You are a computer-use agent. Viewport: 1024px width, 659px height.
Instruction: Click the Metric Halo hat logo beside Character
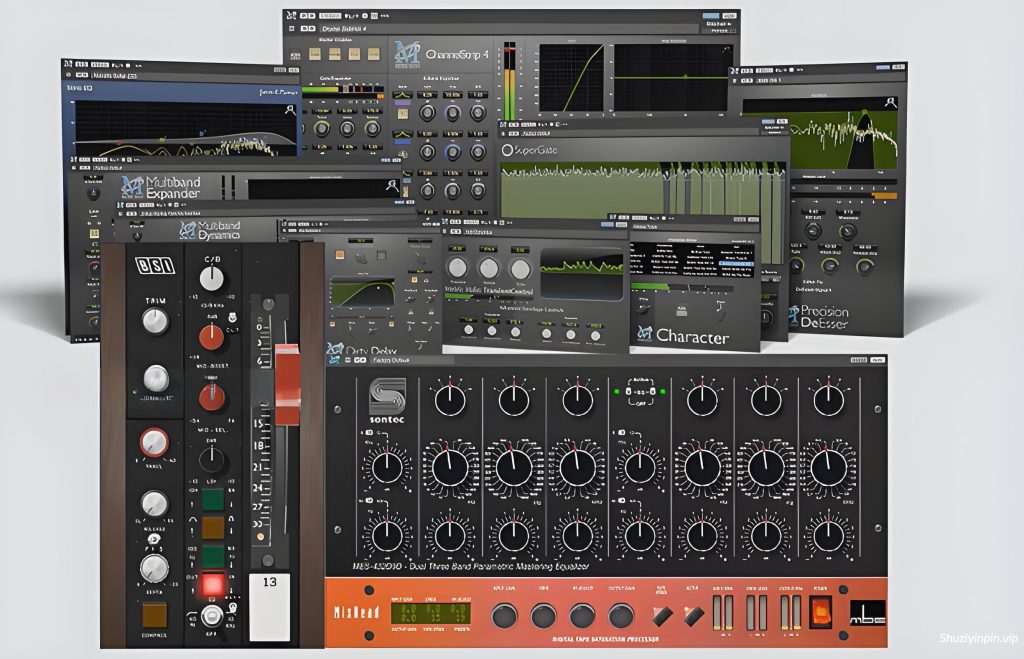(x=646, y=332)
